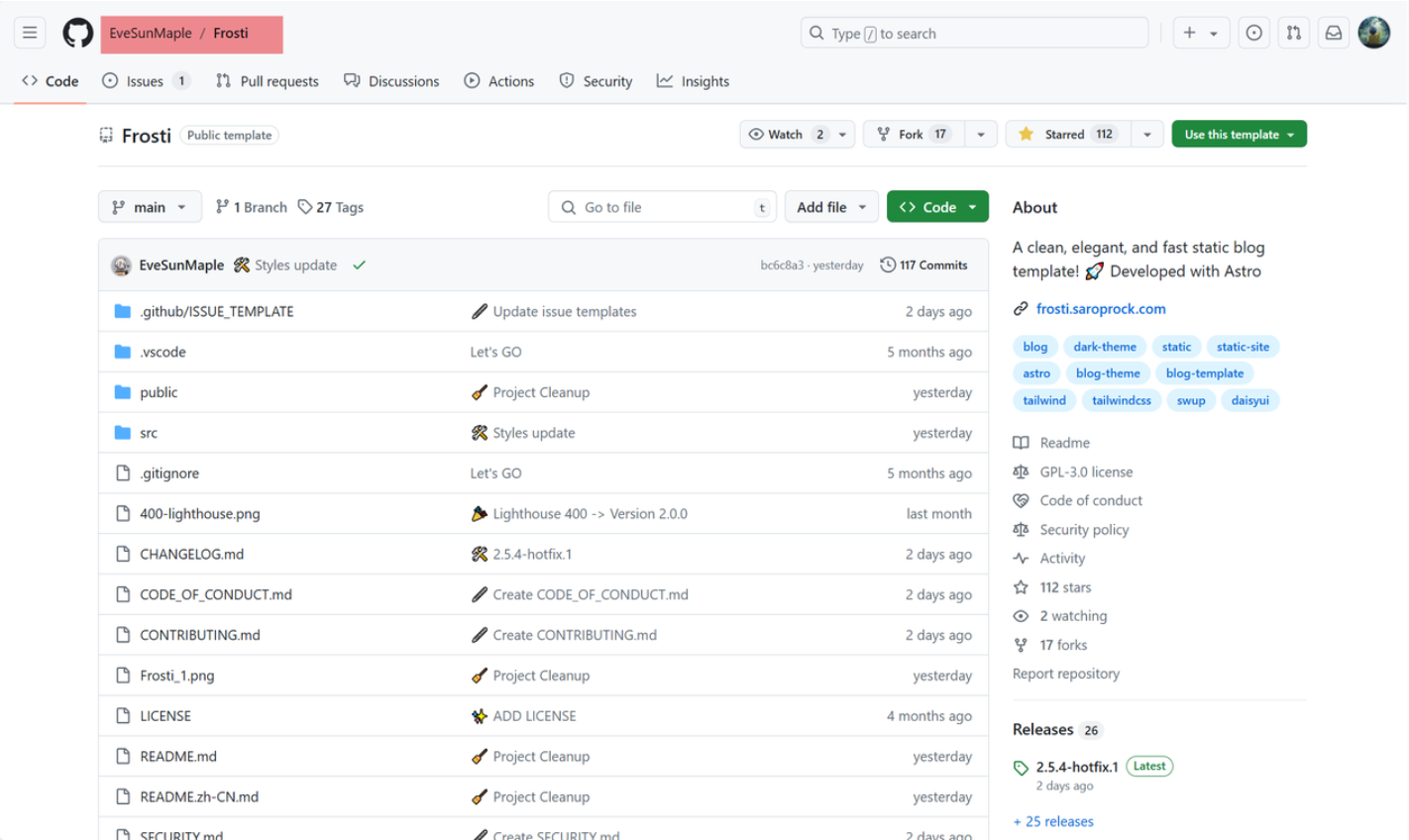The width and height of the screenshot is (1409, 840).
Task: Expand the create-new dropdown caret in header
Action: click(x=1214, y=34)
